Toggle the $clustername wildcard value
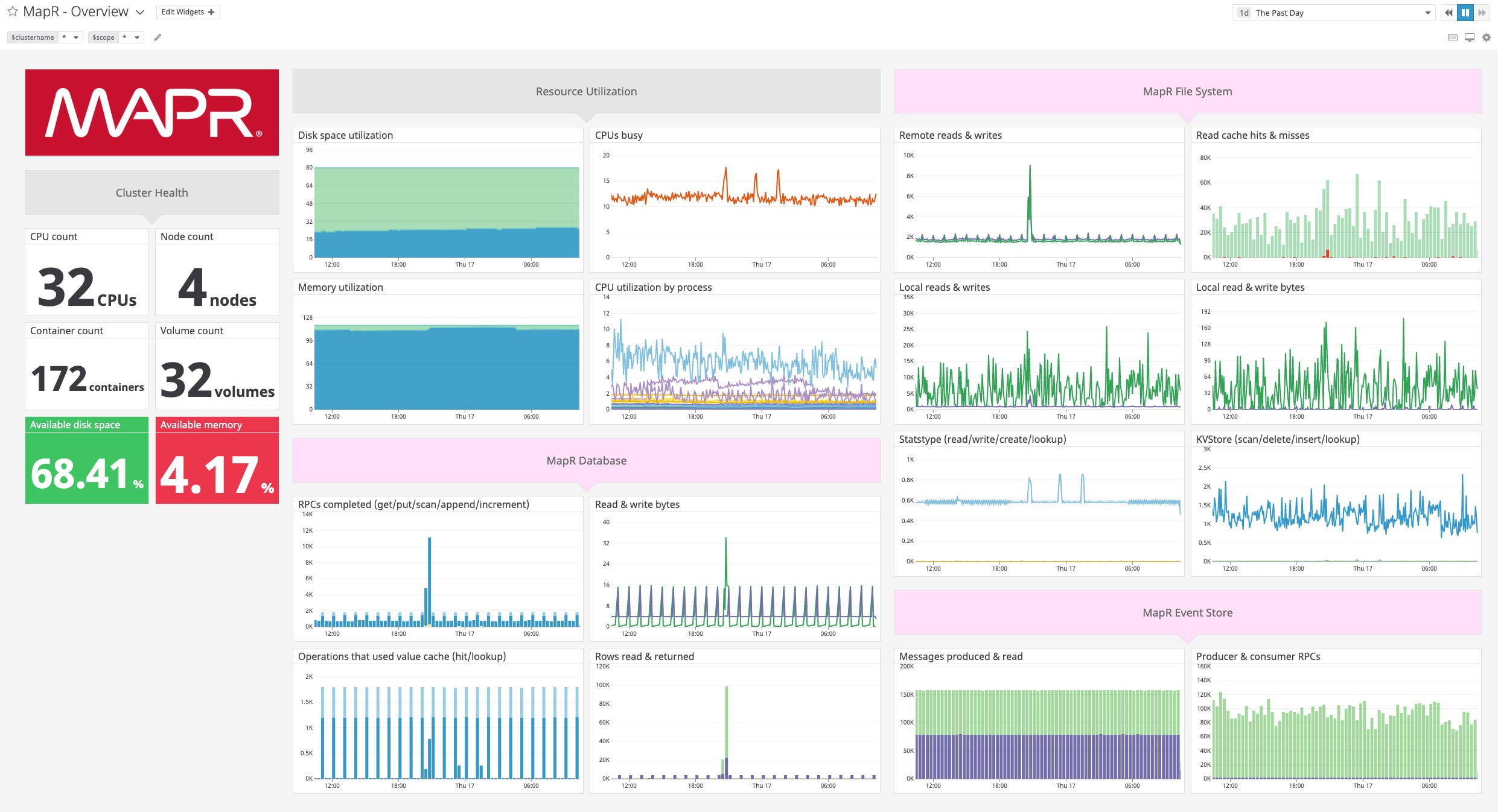The width and height of the screenshot is (1498, 812). [62, 37]
